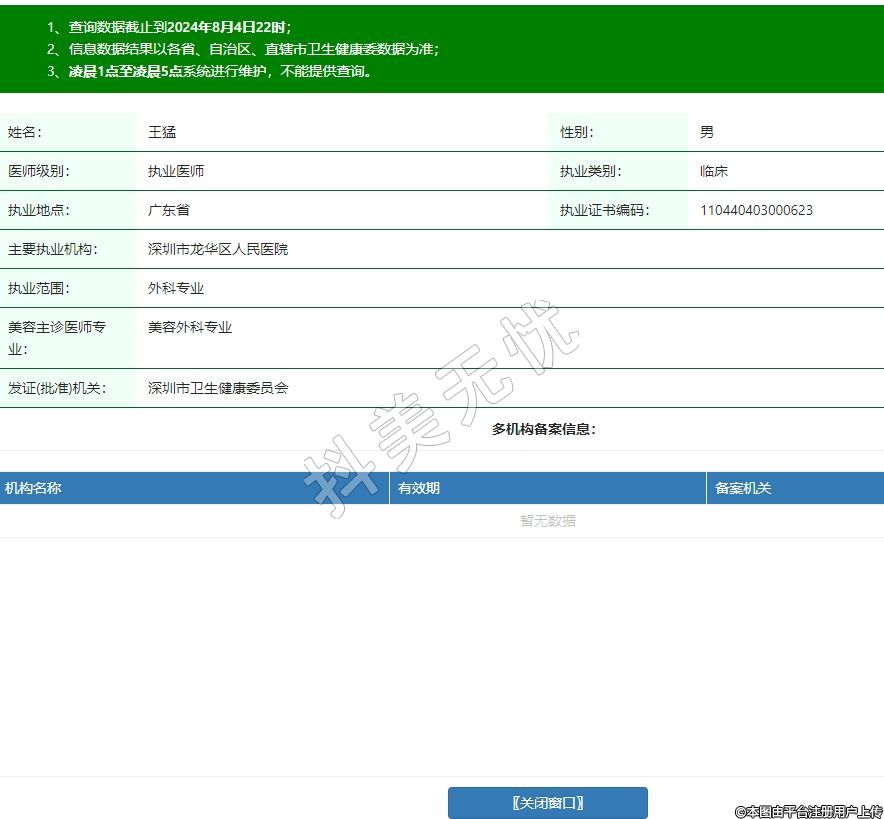This screenshot has width=884, height=819.
Task: Select the 广东省 practice location value
Action: click(169, 210)
